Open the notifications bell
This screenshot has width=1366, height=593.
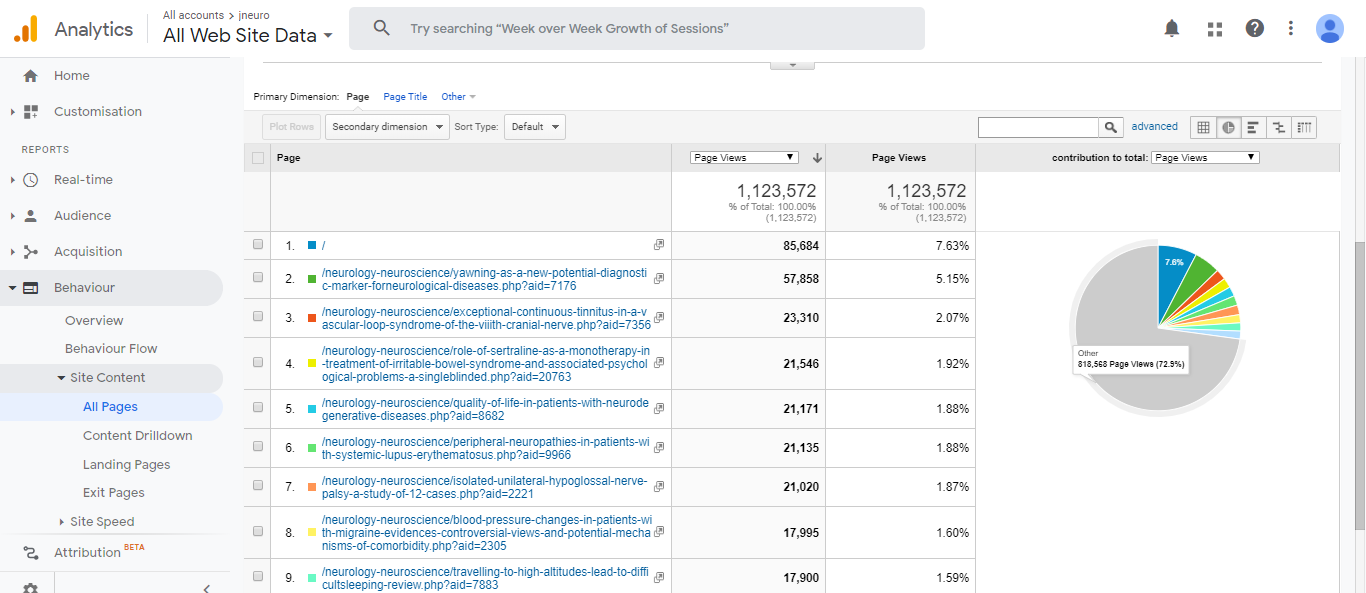[1172, 29]
